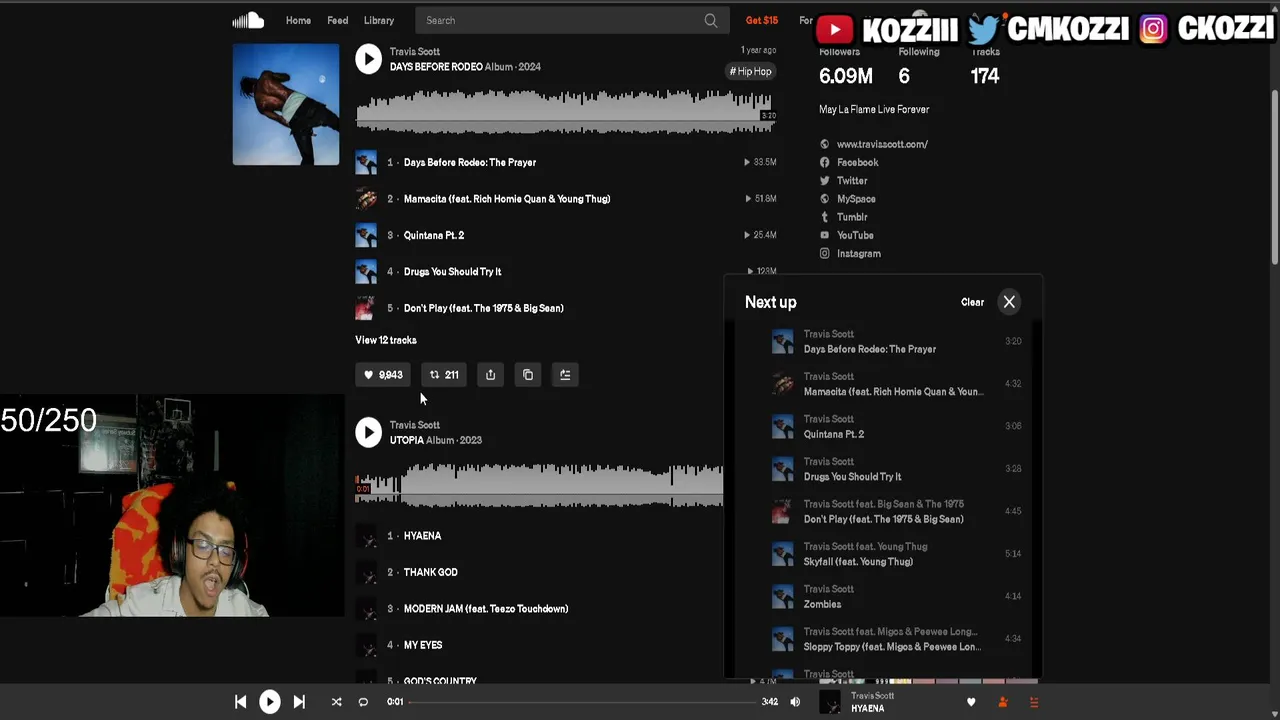Image resolution: width=1280 pixels, height=720 pixels.
Task: Open the Twitter profile link
Action: 852,181
